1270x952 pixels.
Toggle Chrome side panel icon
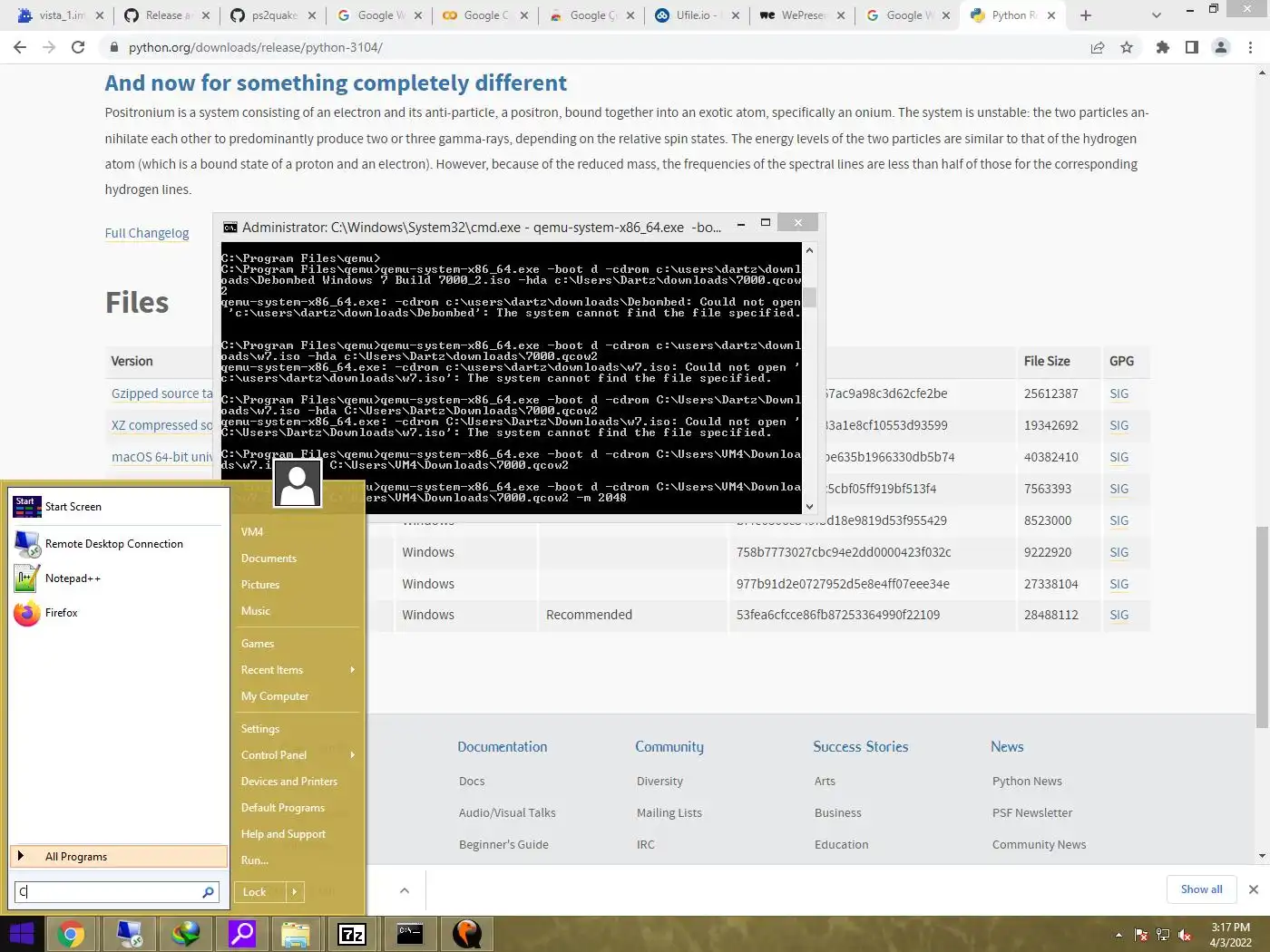click(1192, 47)
